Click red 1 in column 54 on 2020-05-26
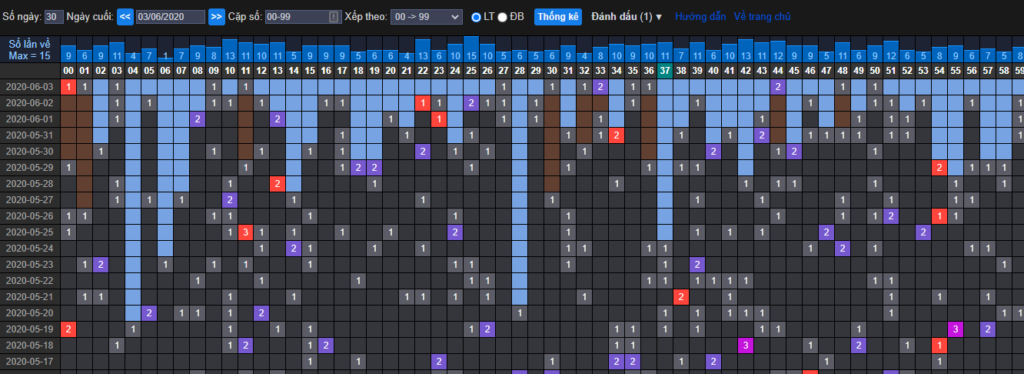 tap(939, 216)
